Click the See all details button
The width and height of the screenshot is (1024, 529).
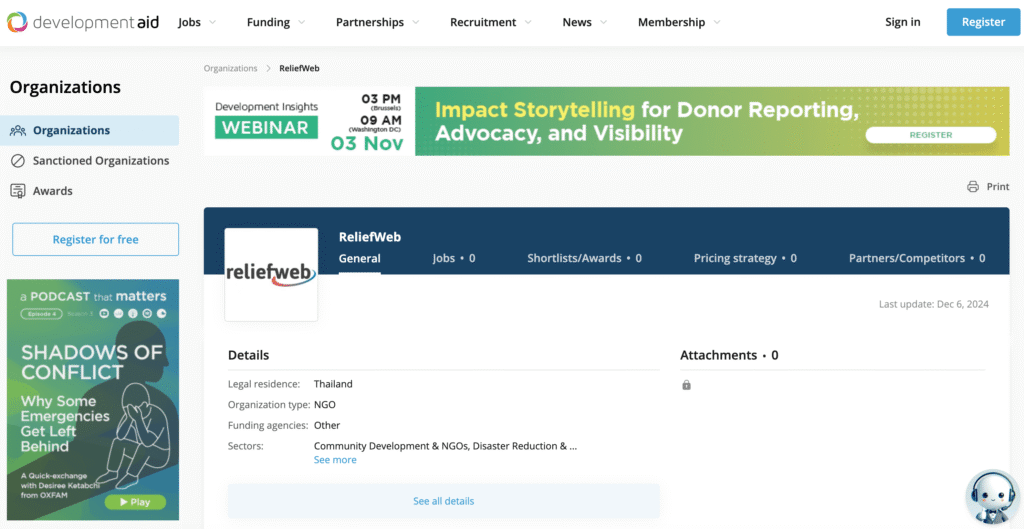click(x=443, y=501)
